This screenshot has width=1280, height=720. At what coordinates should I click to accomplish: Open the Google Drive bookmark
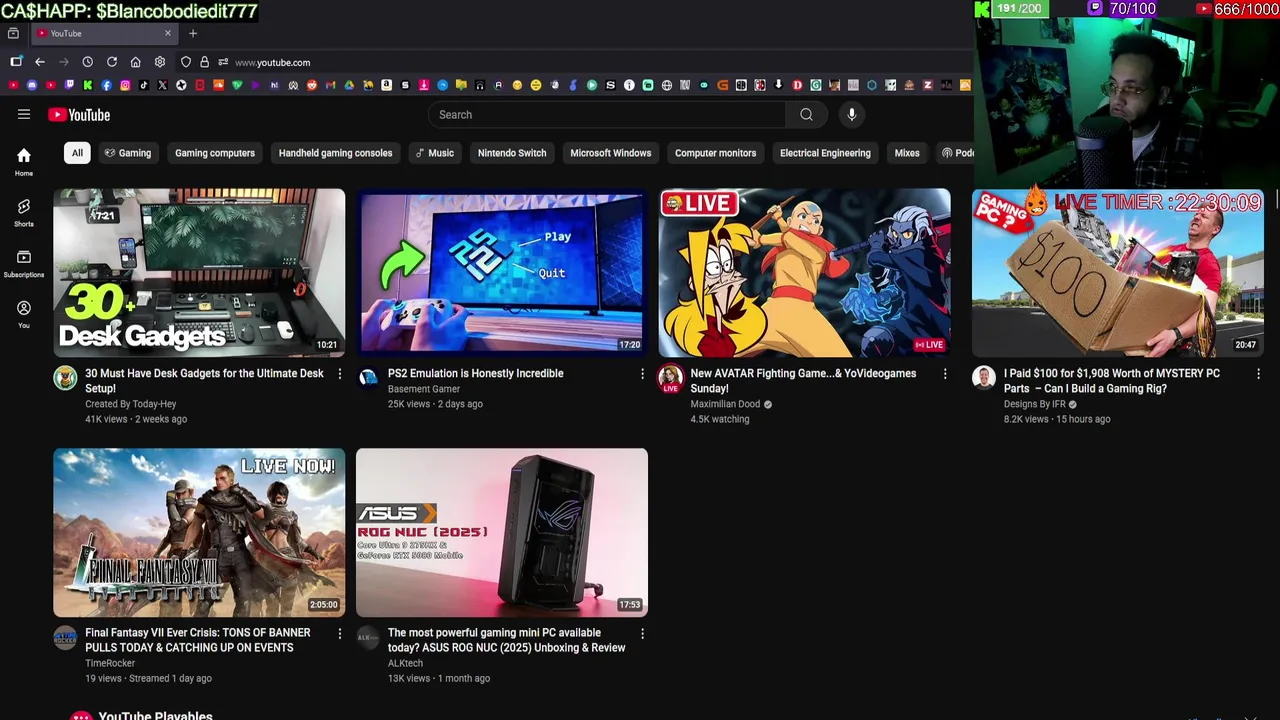pyautogui.click(x=349, y=85)
